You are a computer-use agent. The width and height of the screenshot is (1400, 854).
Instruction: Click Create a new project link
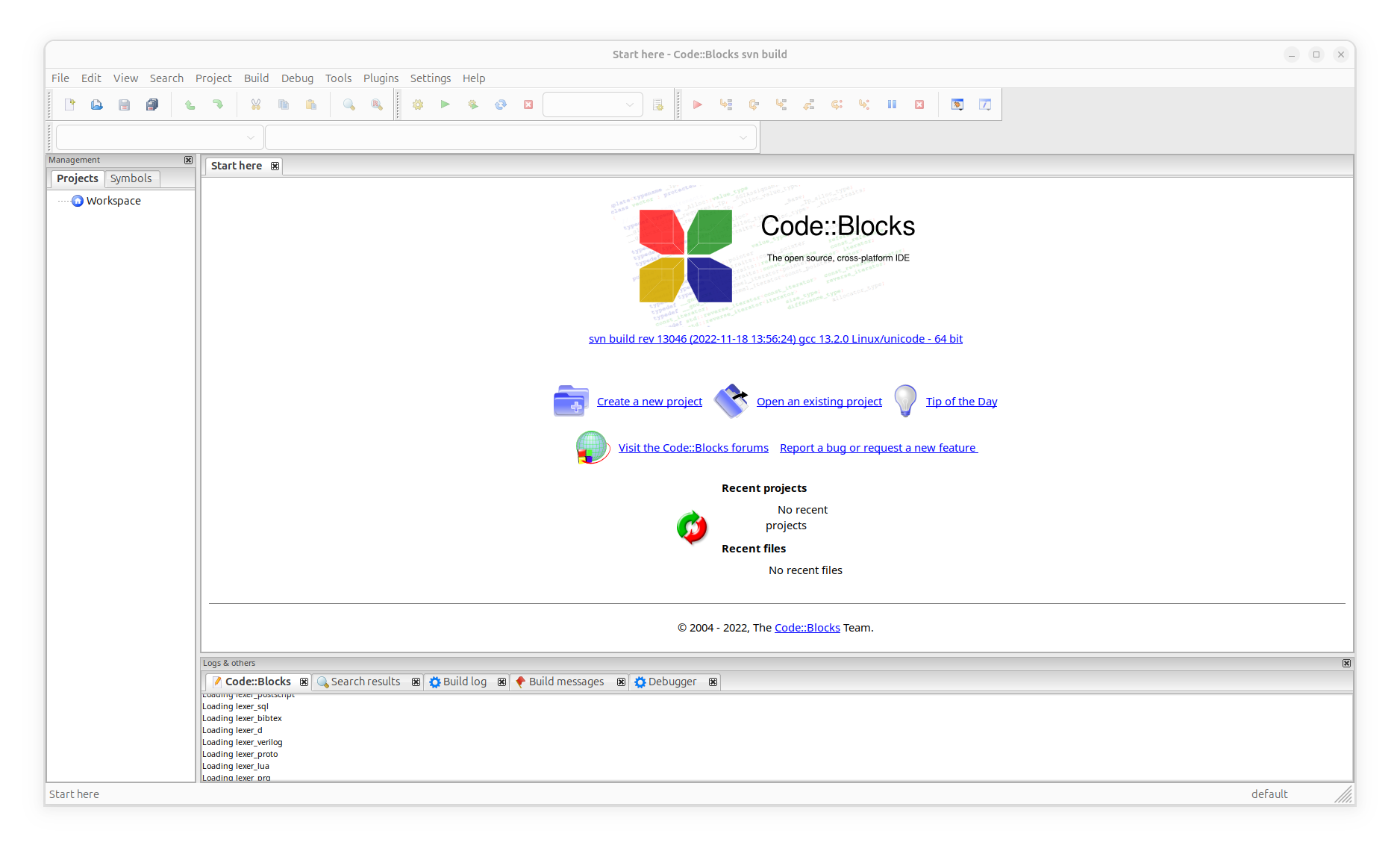pyautogui.click(x=649, y=402)
